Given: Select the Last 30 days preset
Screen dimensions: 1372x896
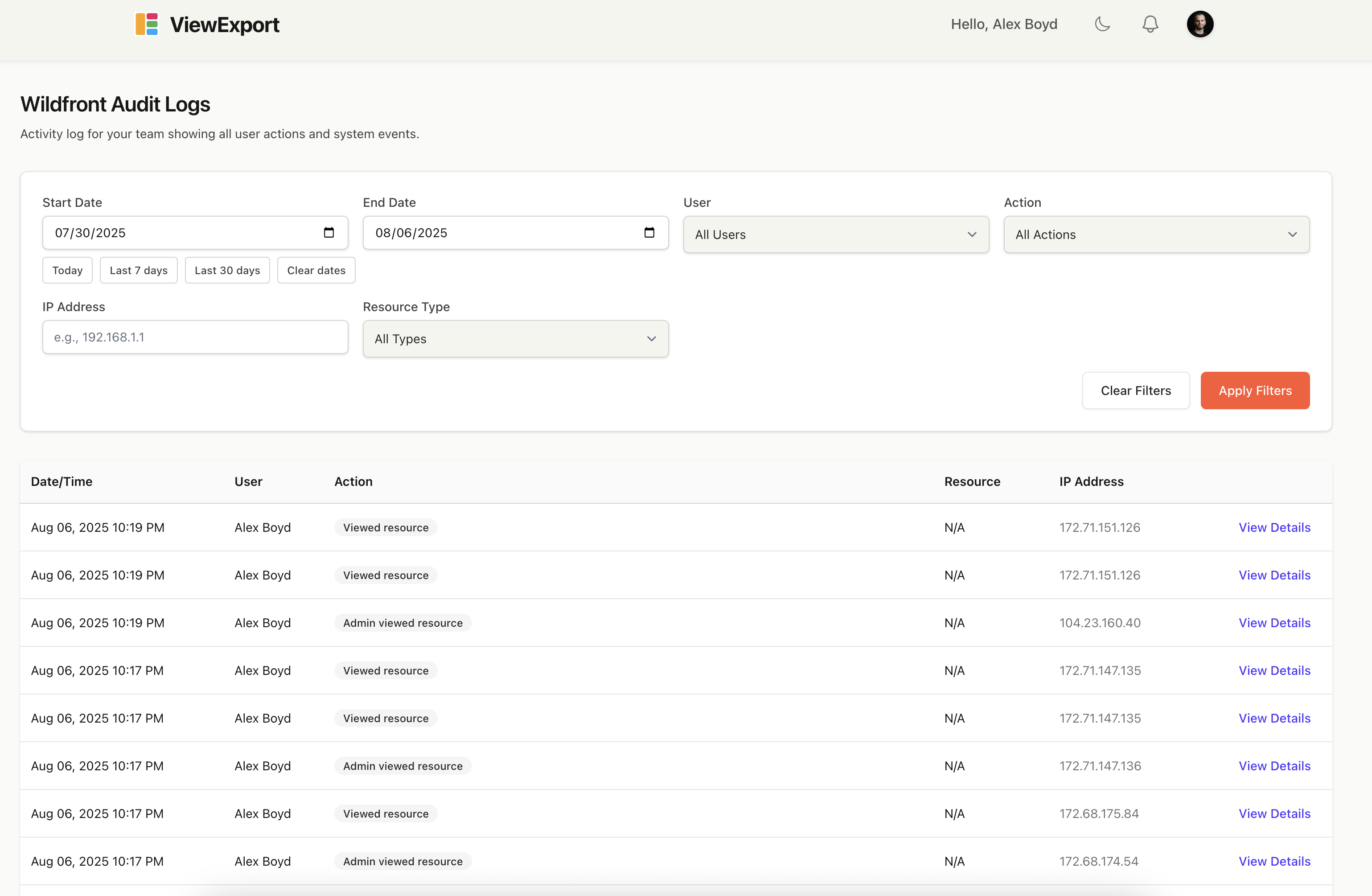Looking at the screenshot, I should (227, 270).
